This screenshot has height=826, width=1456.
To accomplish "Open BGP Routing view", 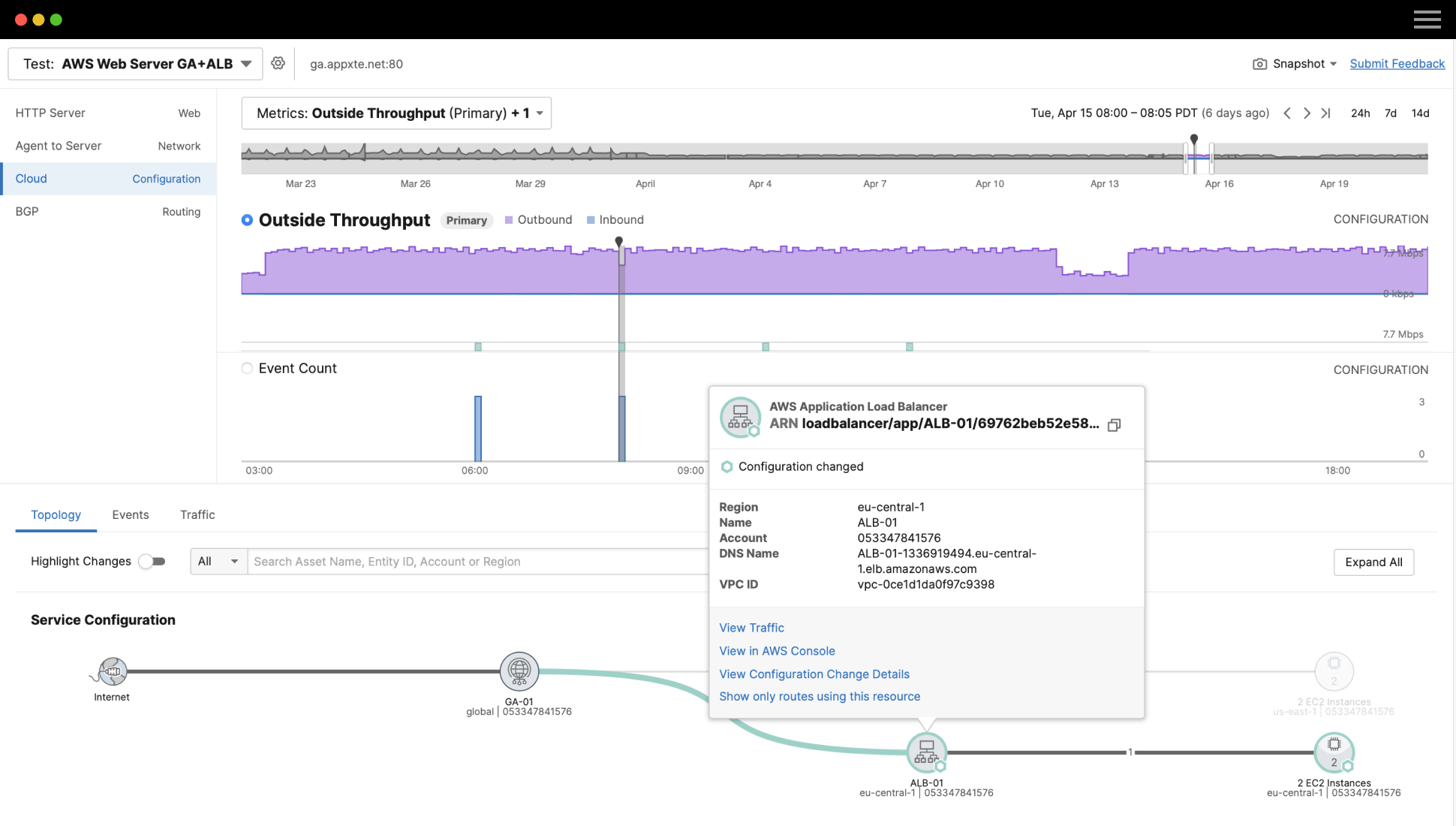I will click(x=108, y=212).
